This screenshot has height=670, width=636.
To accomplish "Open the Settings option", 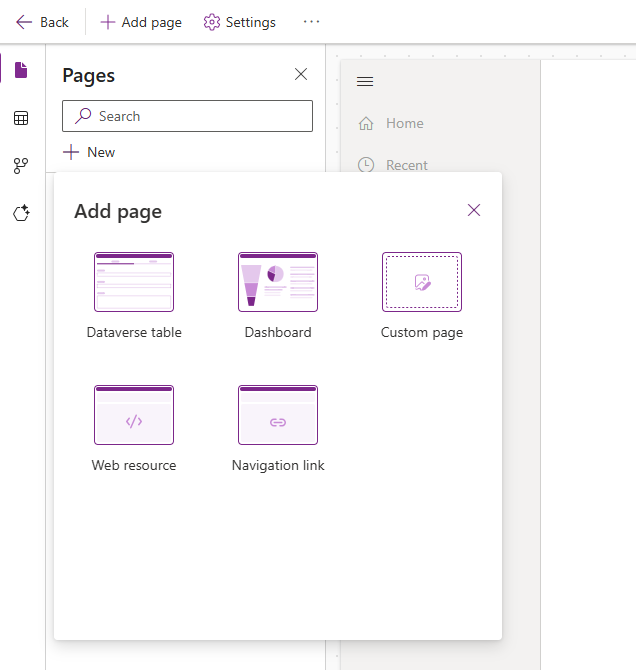I will (x=240, y=22).
